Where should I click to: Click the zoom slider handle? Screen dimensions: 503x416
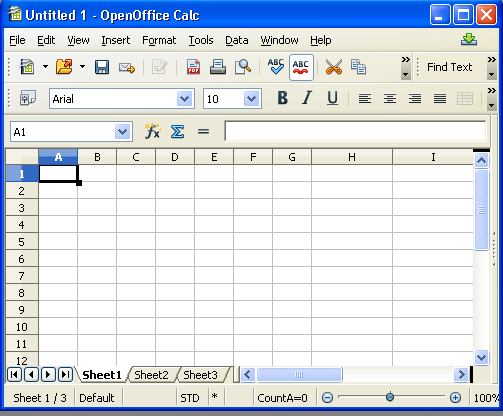pyautogui.click(x=390, y=397)
